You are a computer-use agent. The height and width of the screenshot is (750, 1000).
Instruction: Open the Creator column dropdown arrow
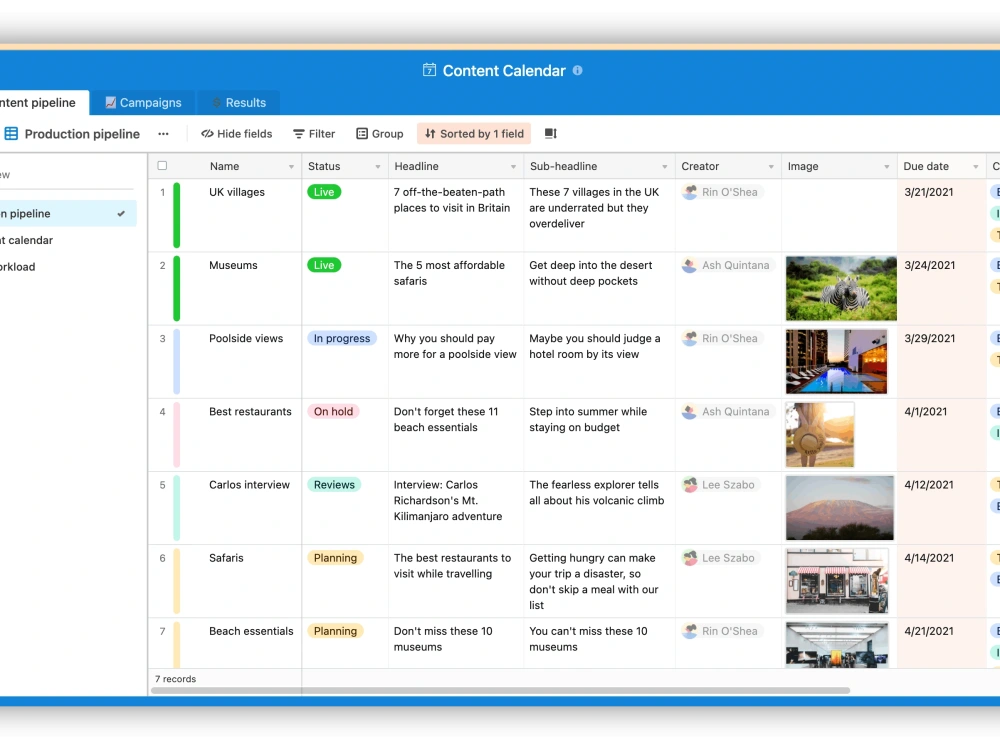[x=771, y=167]
